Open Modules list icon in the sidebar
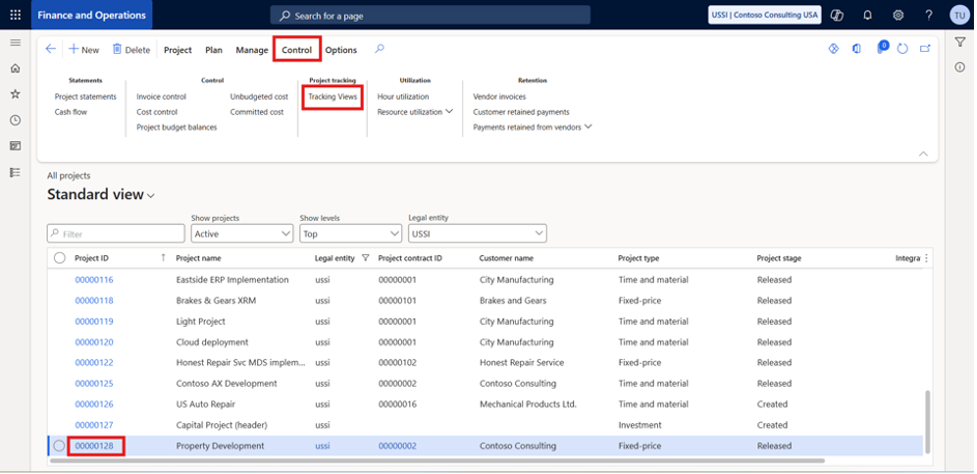This screenshot has width=977, height=474. 16,173
